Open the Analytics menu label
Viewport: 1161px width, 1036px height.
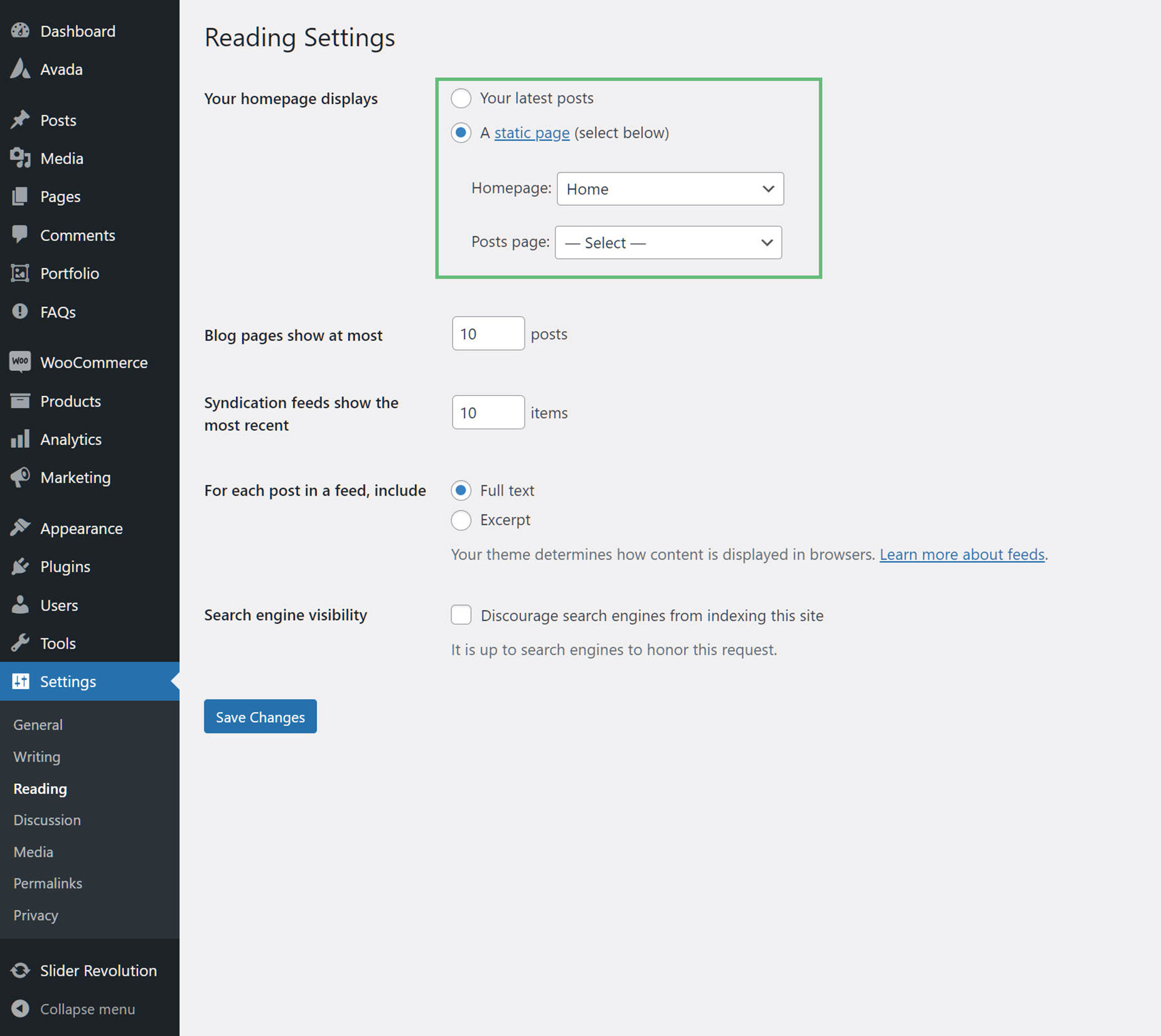71,439
